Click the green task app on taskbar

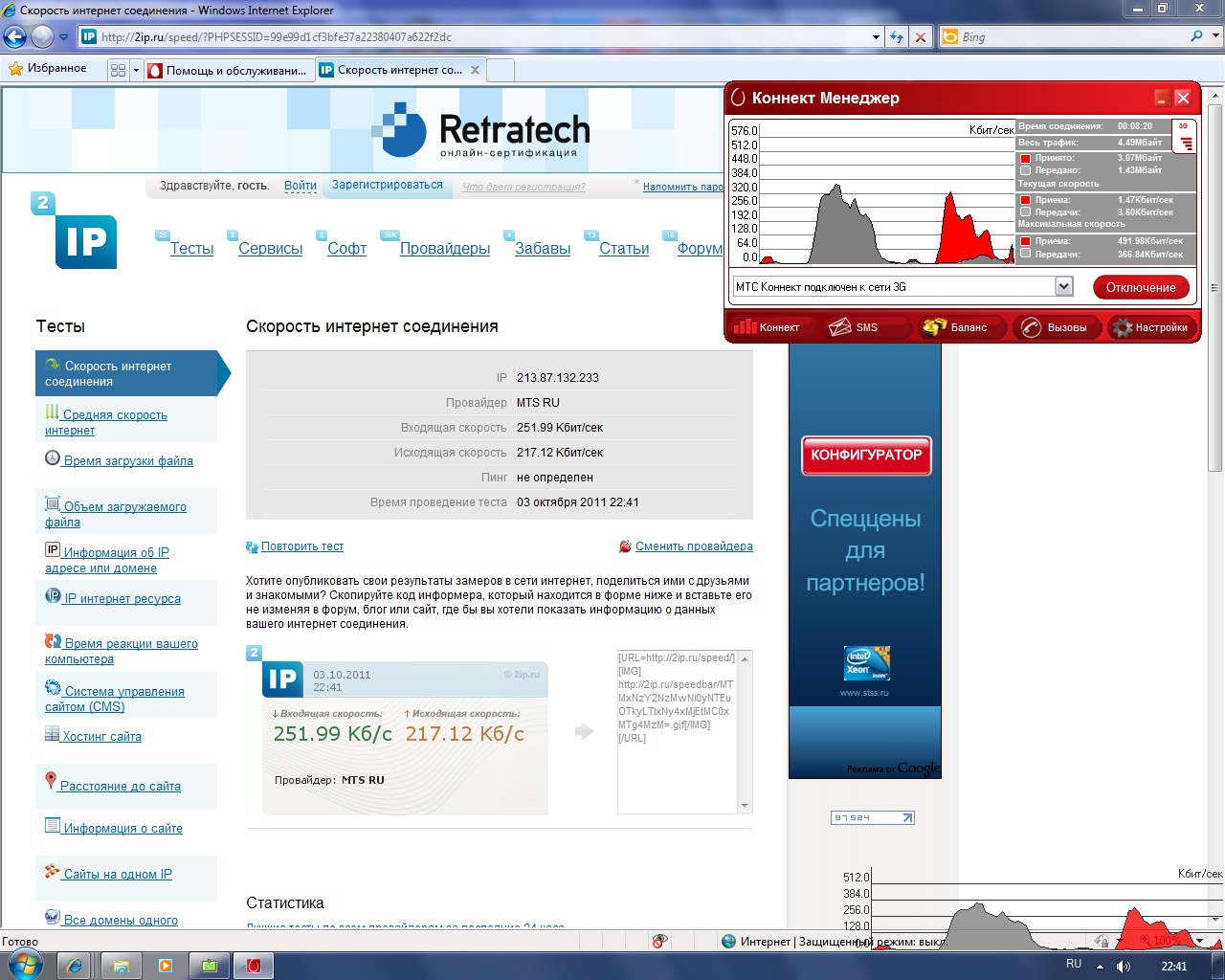click(210, 966)
